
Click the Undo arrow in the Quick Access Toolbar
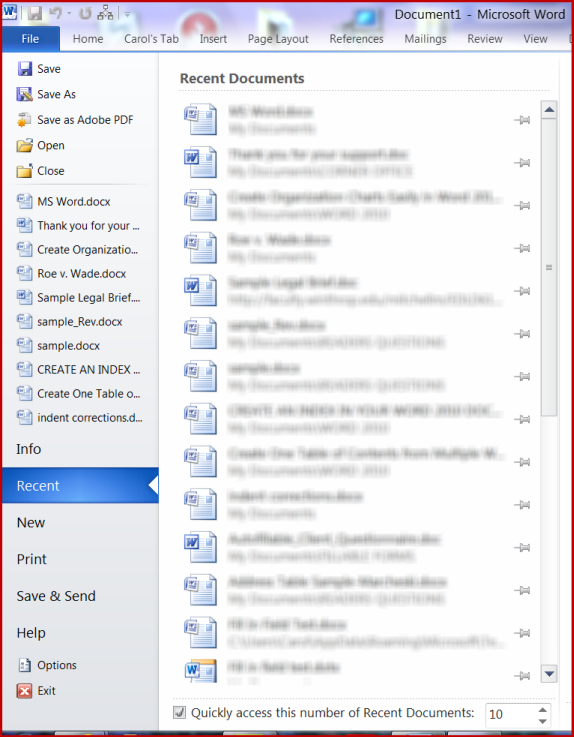(x=55, y=13)
